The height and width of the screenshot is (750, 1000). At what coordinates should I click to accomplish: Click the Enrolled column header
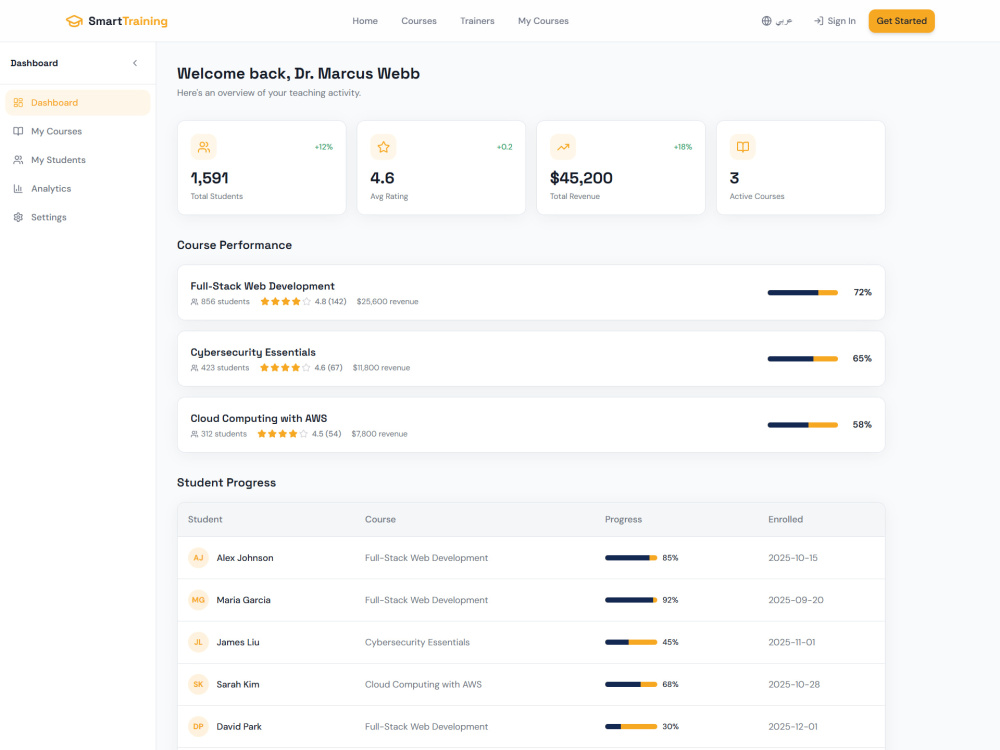785,520
